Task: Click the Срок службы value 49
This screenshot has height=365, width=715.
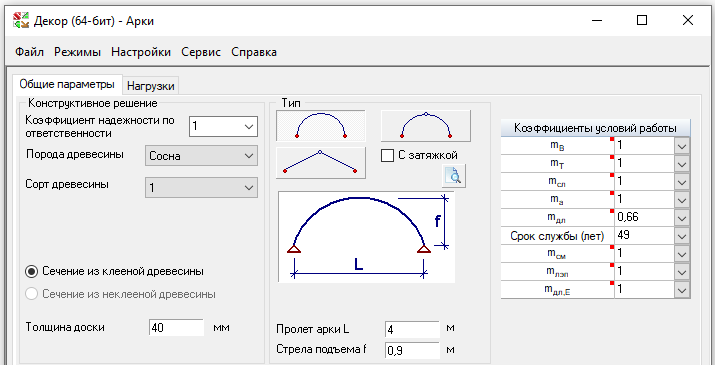Action: tap(644, 236)
